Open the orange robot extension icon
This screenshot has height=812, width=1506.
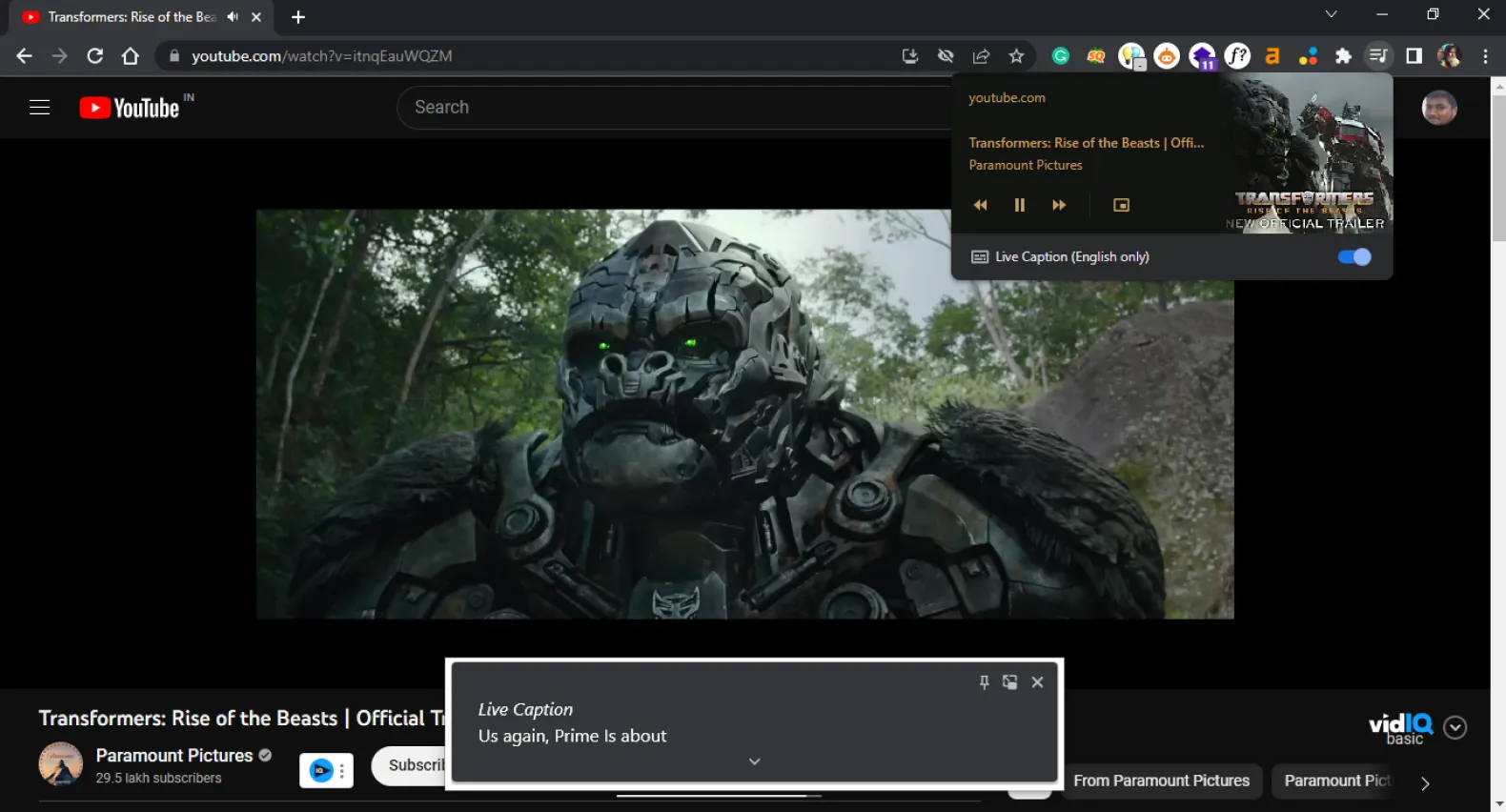[1167, 57]
